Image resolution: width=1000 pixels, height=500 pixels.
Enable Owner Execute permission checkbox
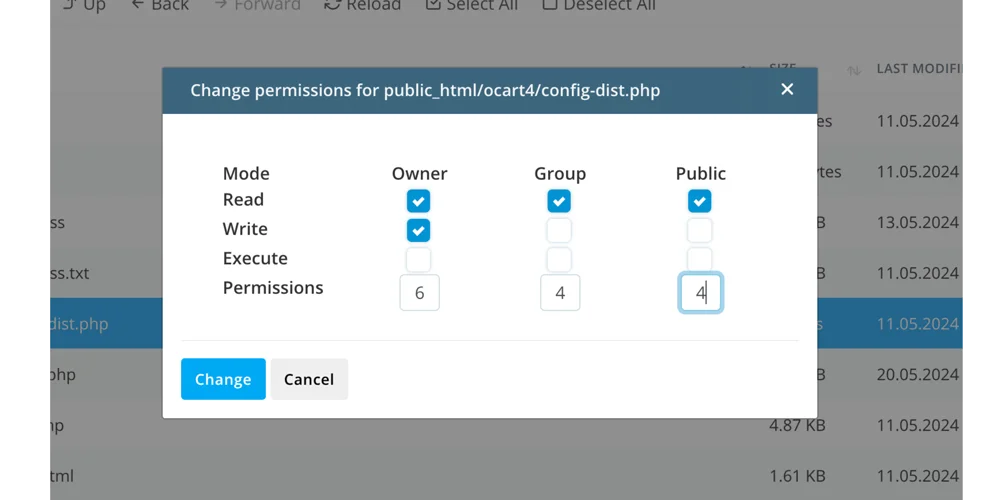(x=418, y=260)
